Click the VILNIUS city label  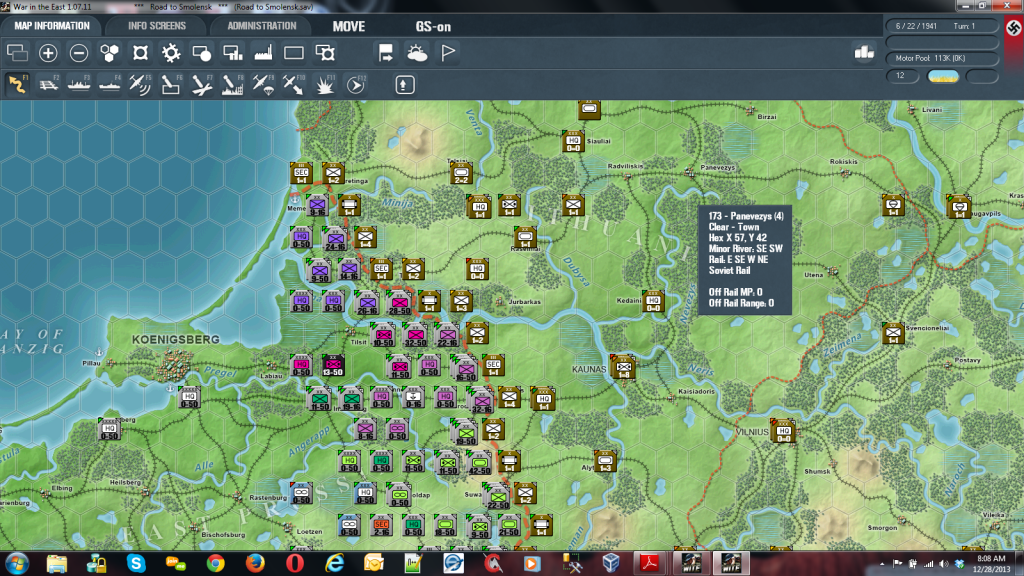coord(752,432)
